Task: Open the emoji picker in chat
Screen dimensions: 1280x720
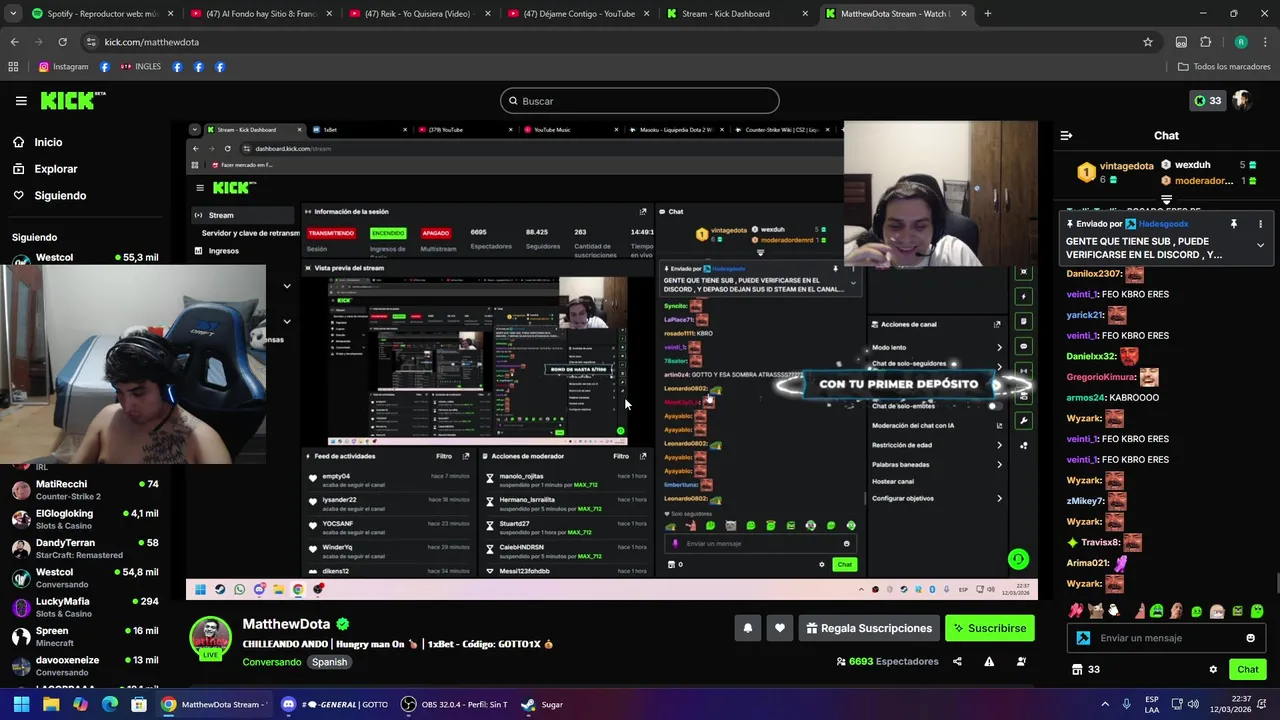Action: [x=1250, y=638]
